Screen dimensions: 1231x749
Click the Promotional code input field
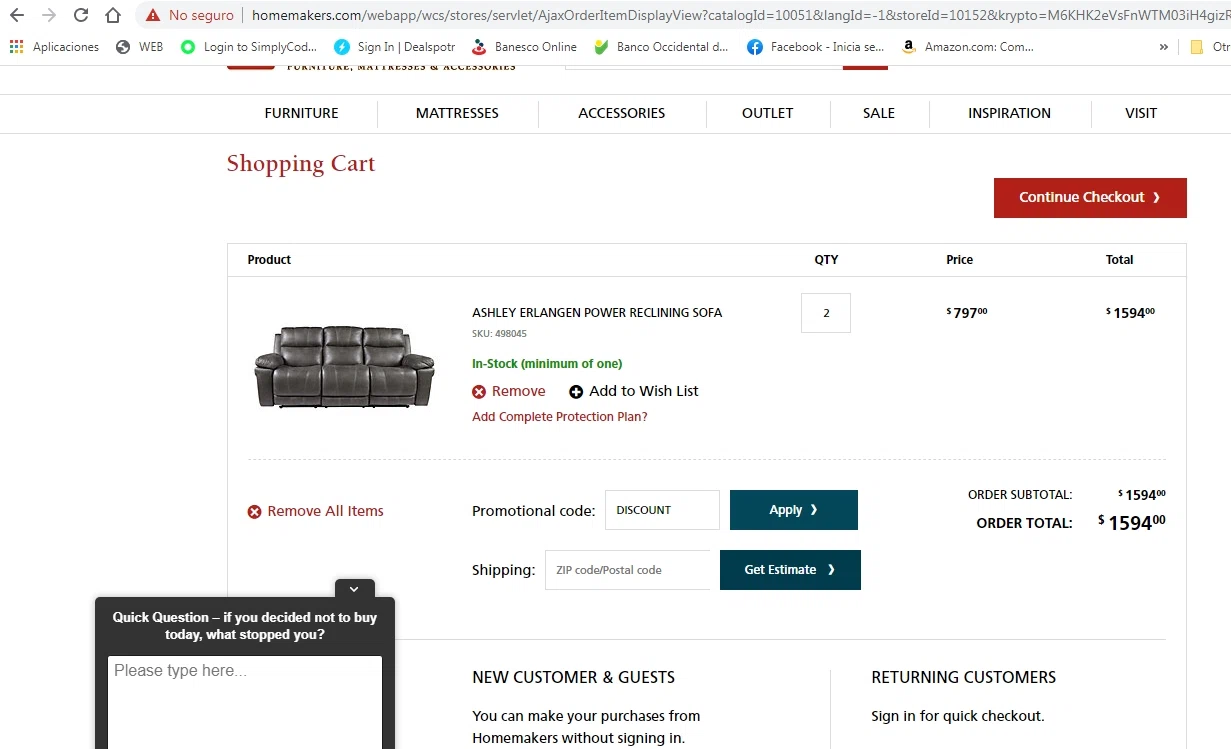click(x=662, y=510)
